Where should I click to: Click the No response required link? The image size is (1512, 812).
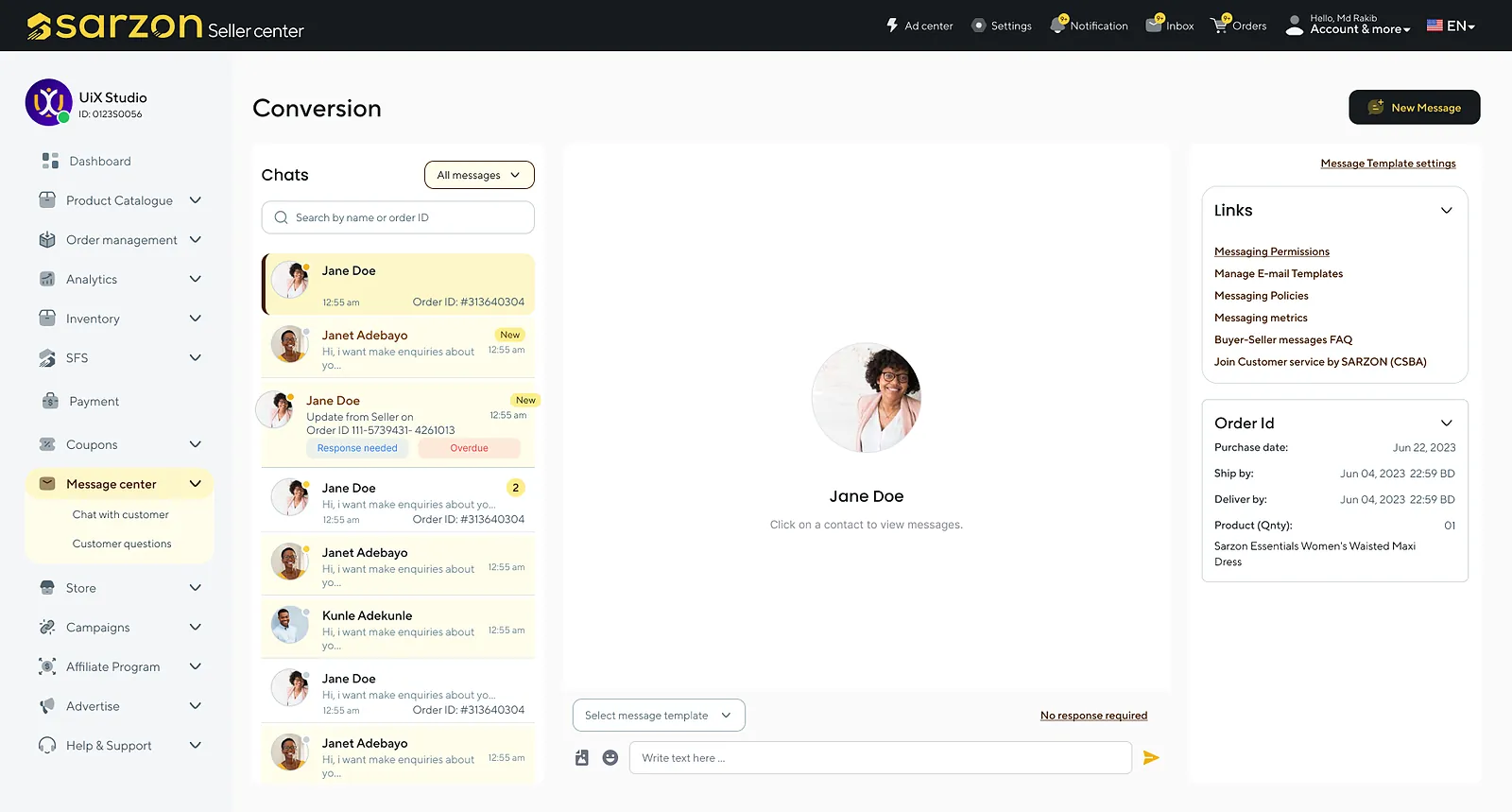(x=1094, y=716)
